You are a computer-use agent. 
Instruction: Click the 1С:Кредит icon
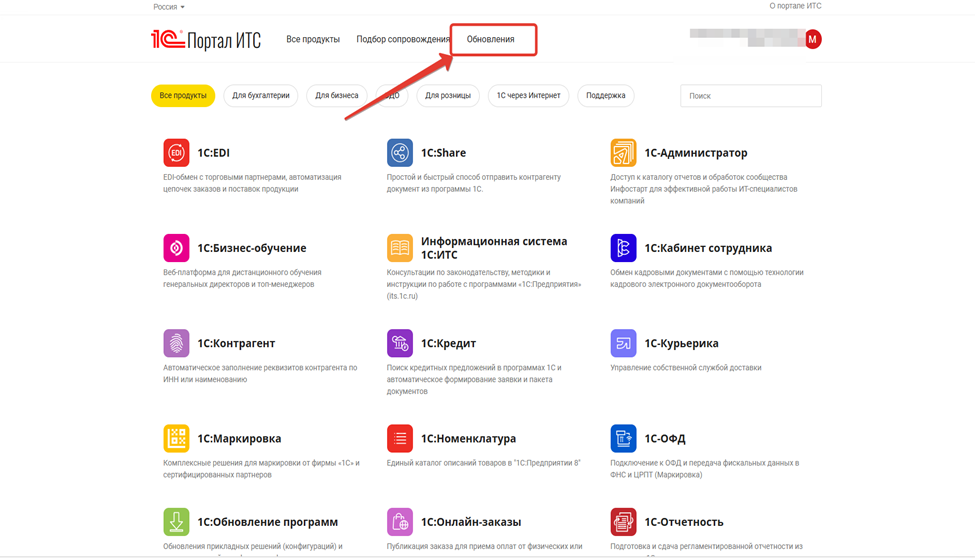[400, 343]
